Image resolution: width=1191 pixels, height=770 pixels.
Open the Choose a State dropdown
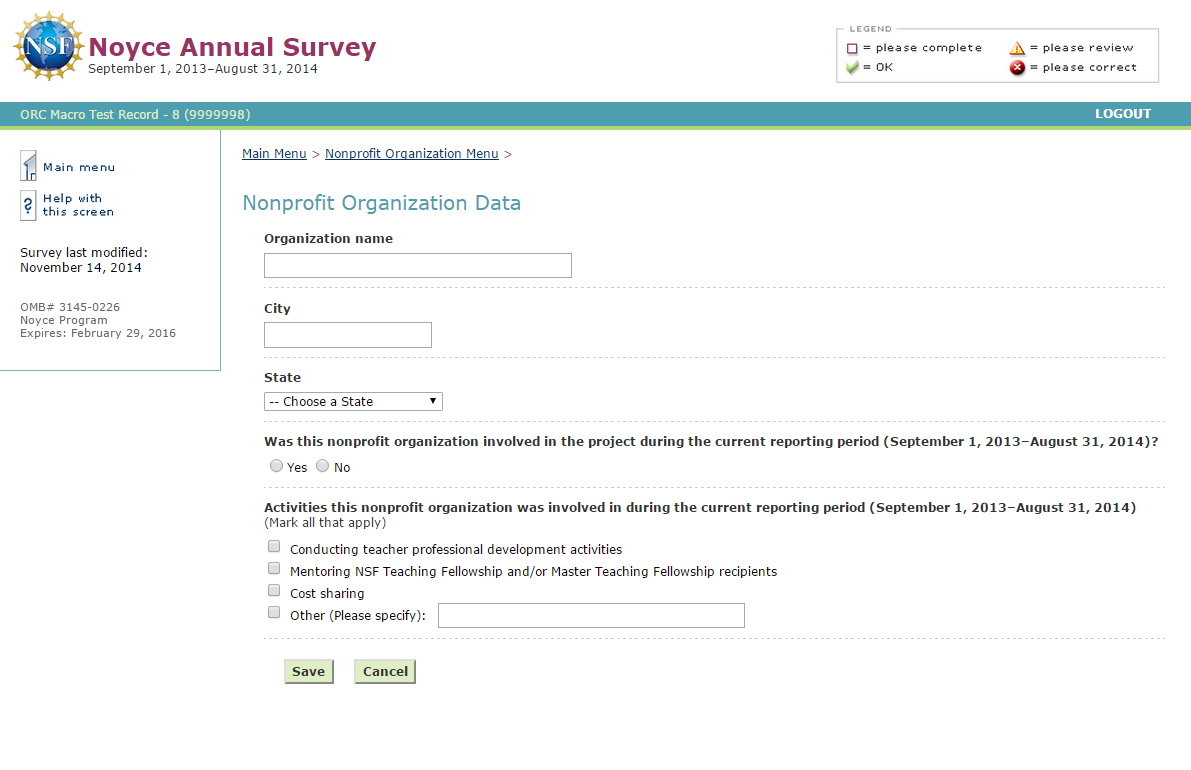coord(353,401)
